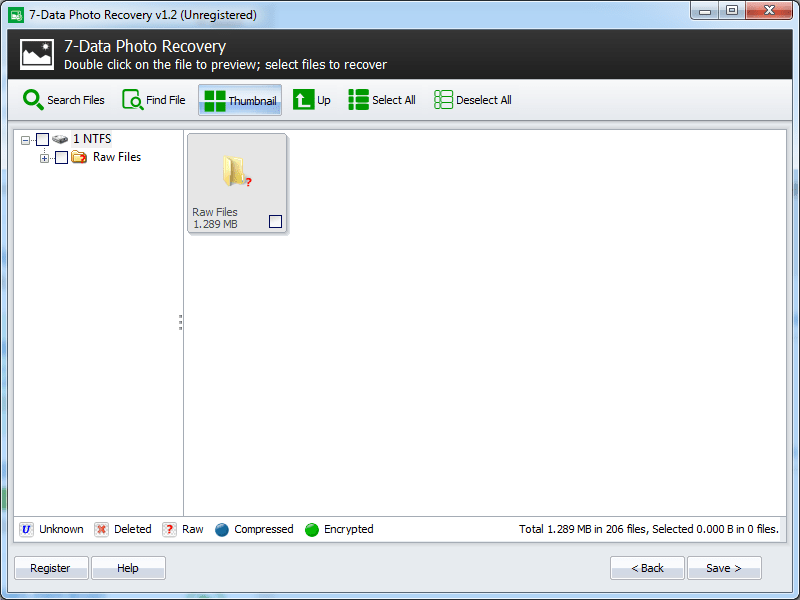Check the Raw Files checkbox in tree
Screen dimensions: 800x600
point(61,157)
